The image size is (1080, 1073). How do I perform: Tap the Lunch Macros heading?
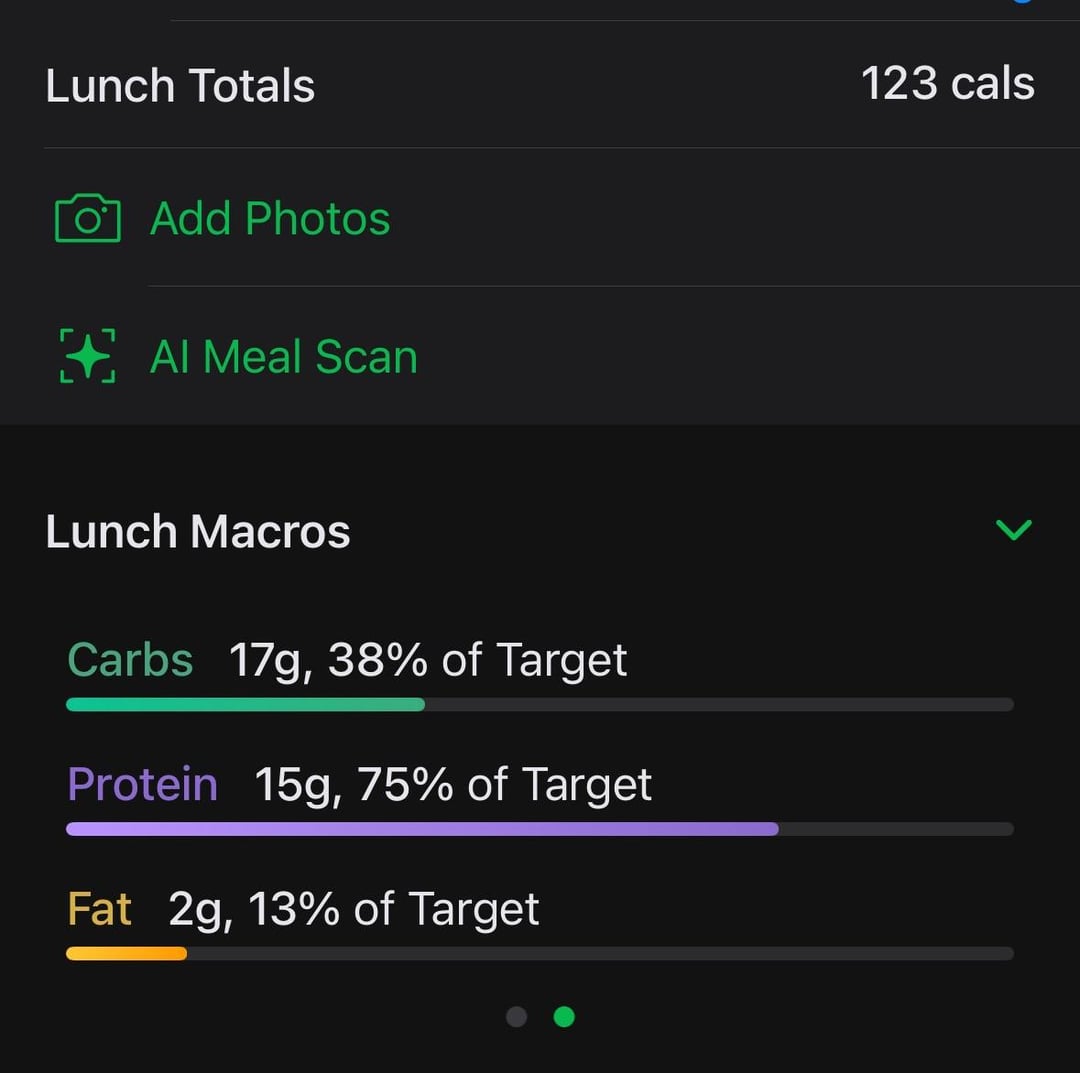coord(198,531)
